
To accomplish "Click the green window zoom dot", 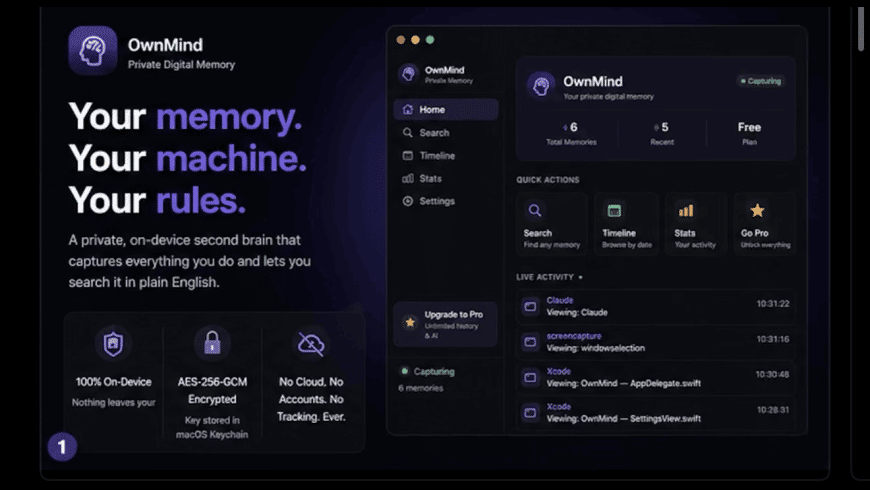I will click(x=430, y=39).
